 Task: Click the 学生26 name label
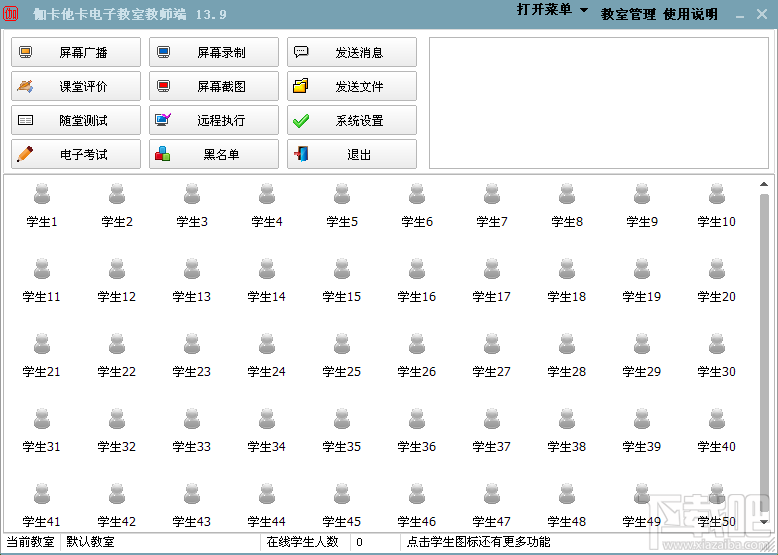417,371
